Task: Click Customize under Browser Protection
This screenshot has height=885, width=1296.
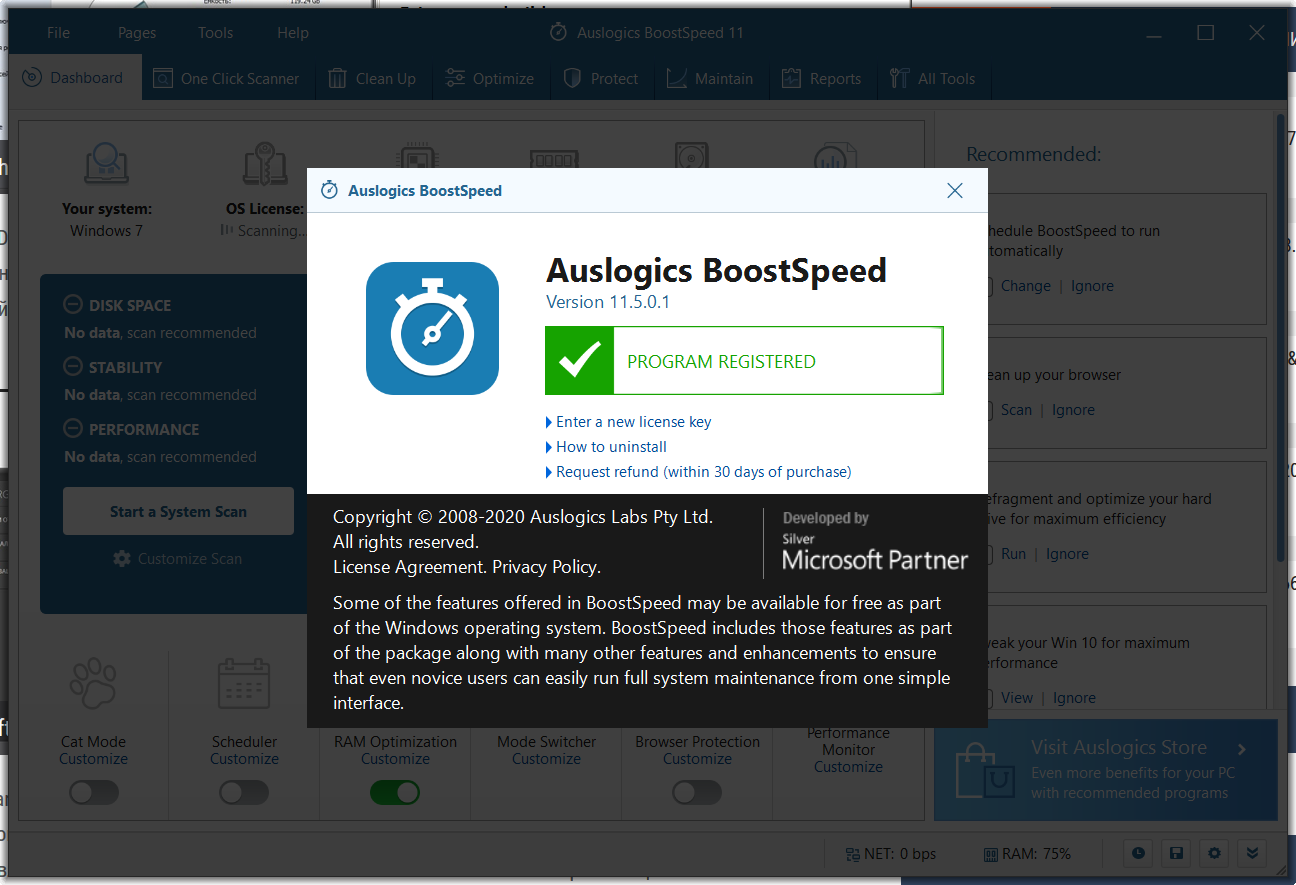Action: tap(697, 759)
